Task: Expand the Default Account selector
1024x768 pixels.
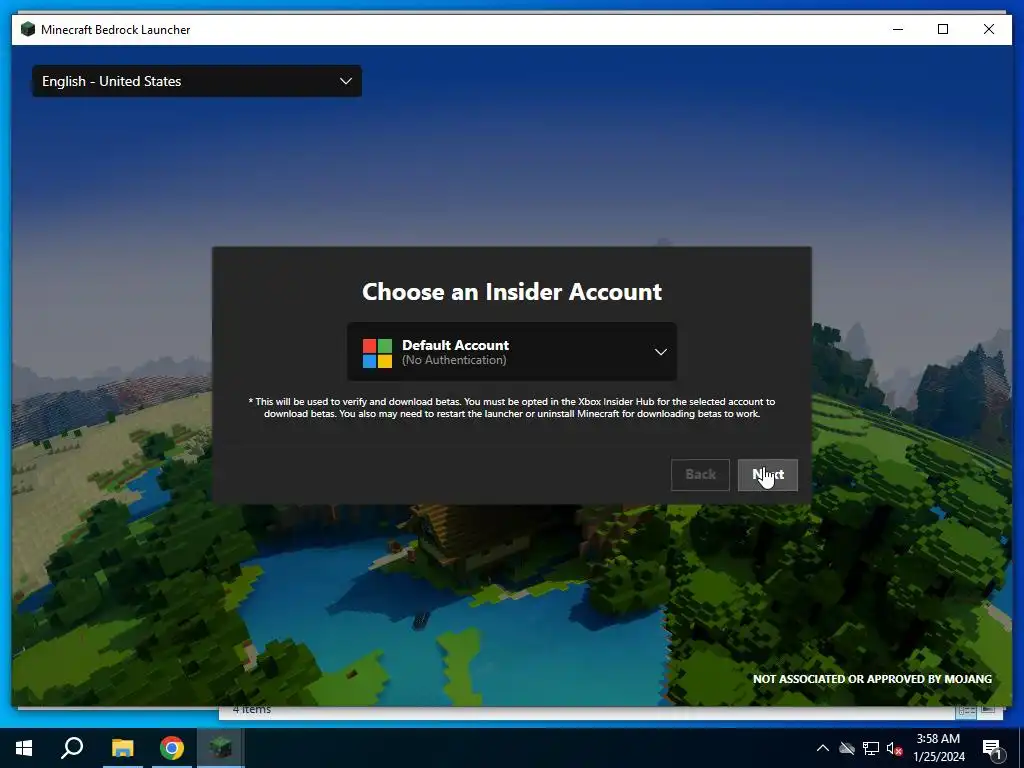Action: [x=512, y=351]
